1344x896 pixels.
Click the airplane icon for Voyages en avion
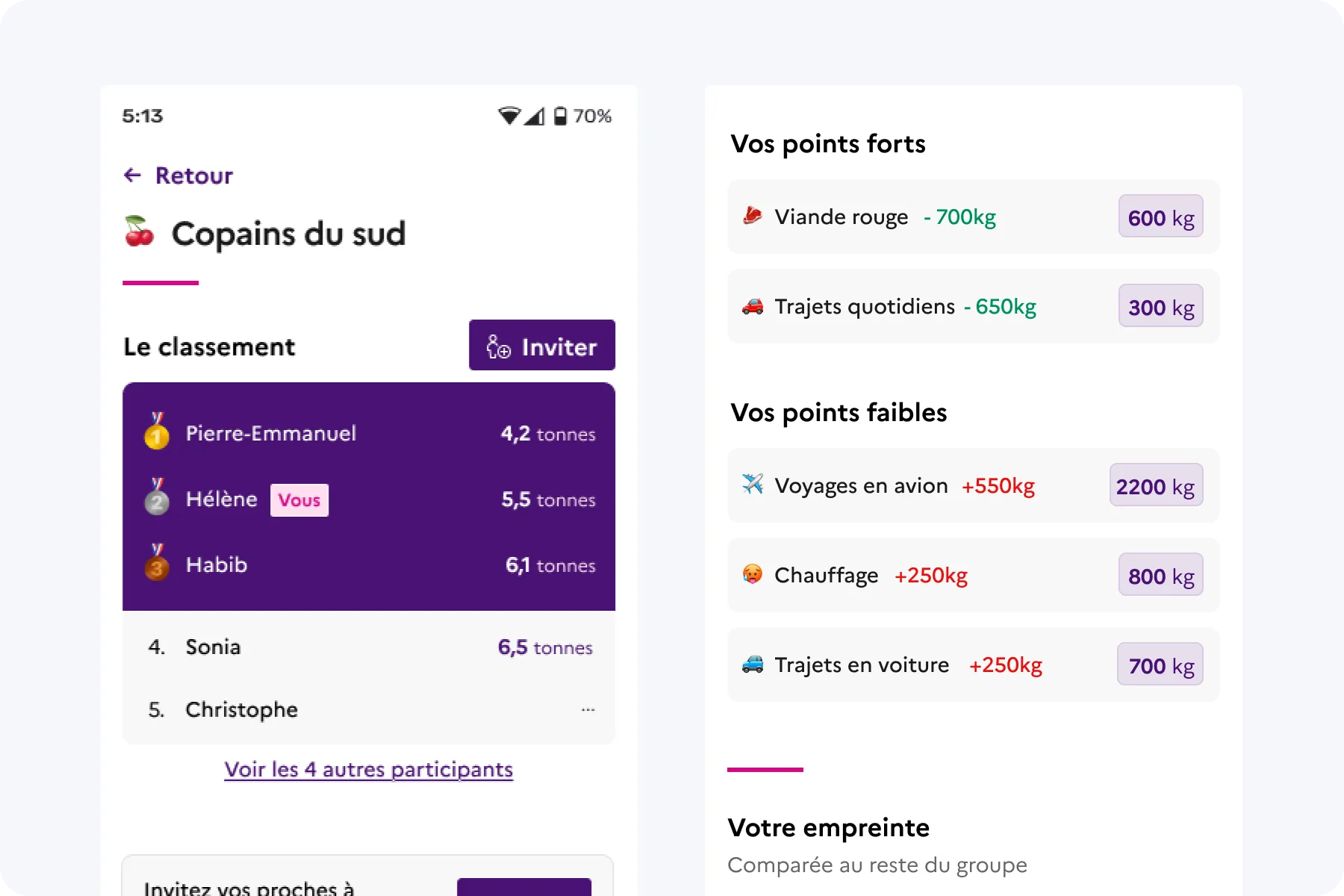pos(753,485)
